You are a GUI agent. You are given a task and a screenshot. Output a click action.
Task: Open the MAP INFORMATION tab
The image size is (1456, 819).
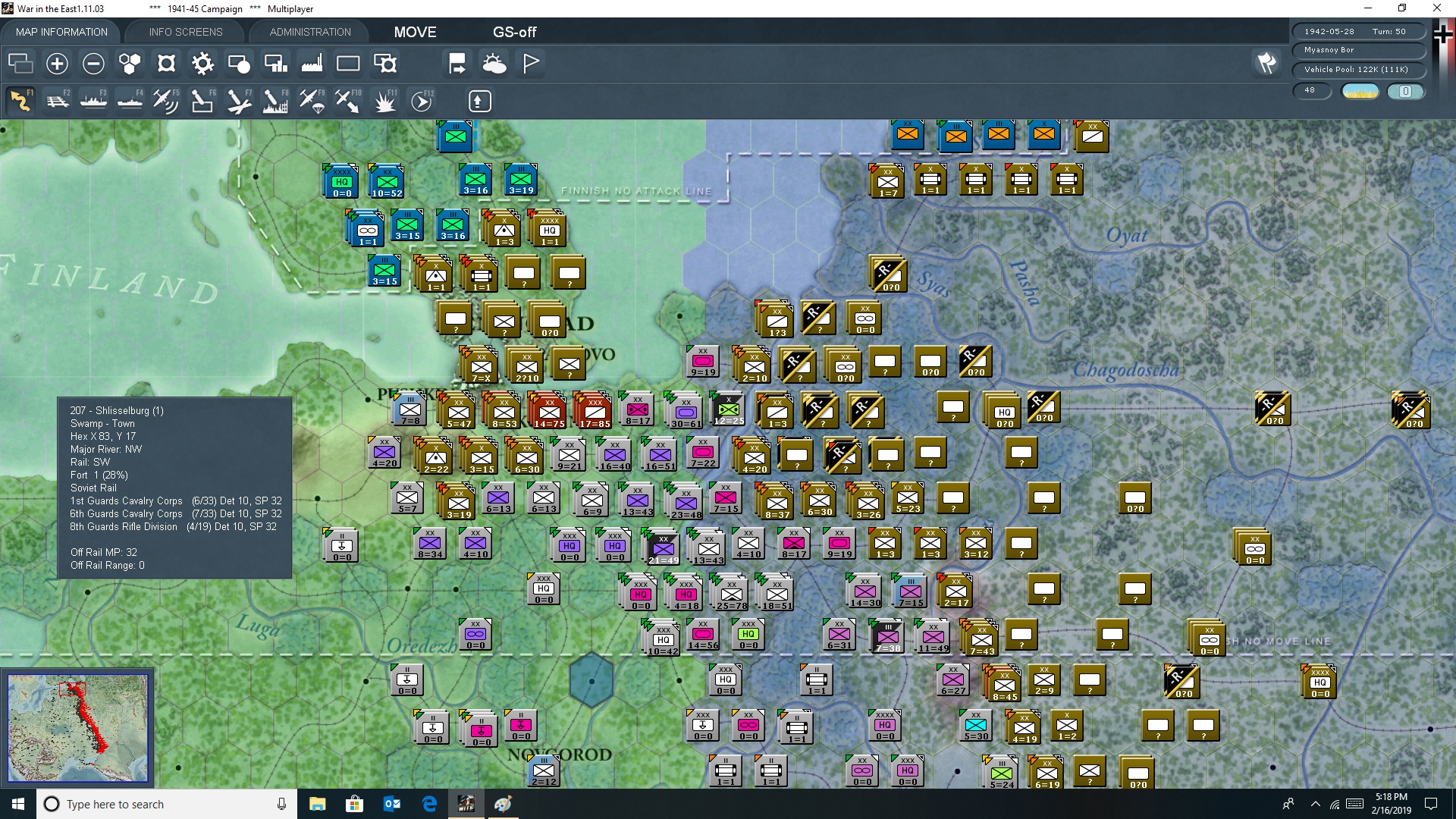coord(61,32)
